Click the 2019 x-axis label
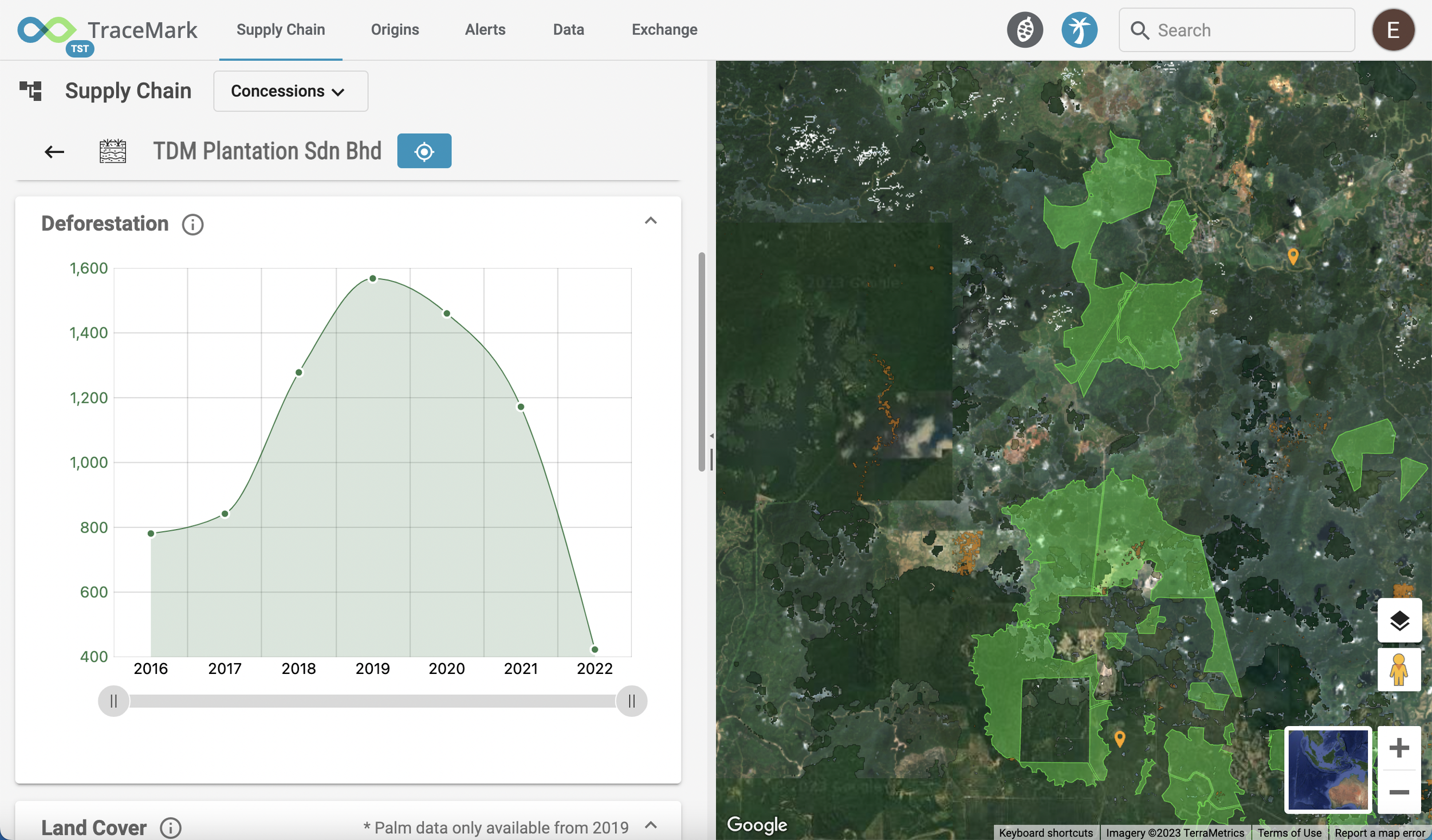The image size is (1432, 840). point(373,668)
